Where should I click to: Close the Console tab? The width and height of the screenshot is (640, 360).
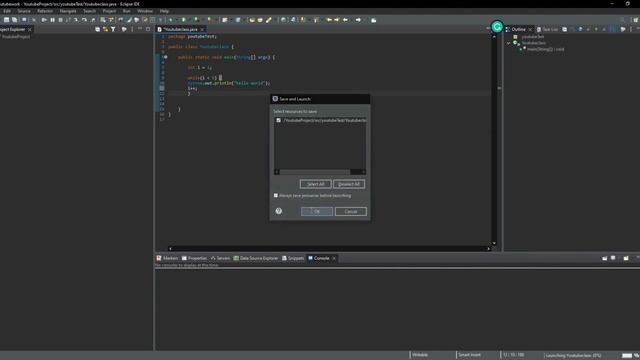334,258
